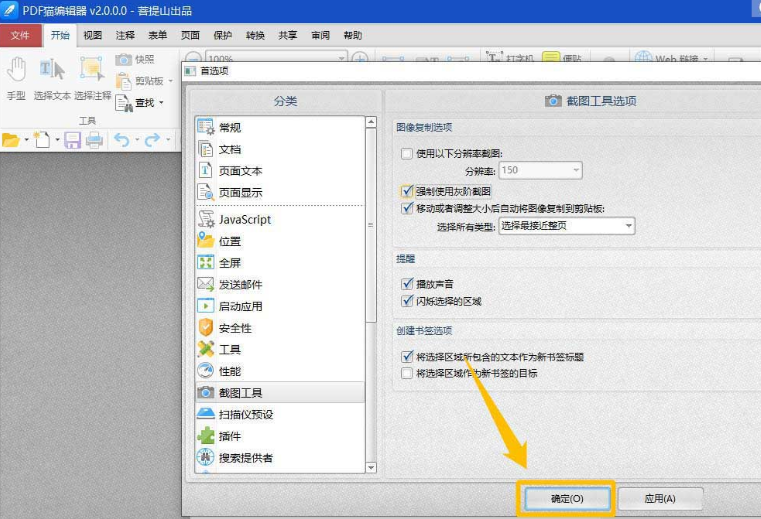The image size is (761, 519).
Task: Switch to the 保护 tab
Action: click(x=222, y=35)
